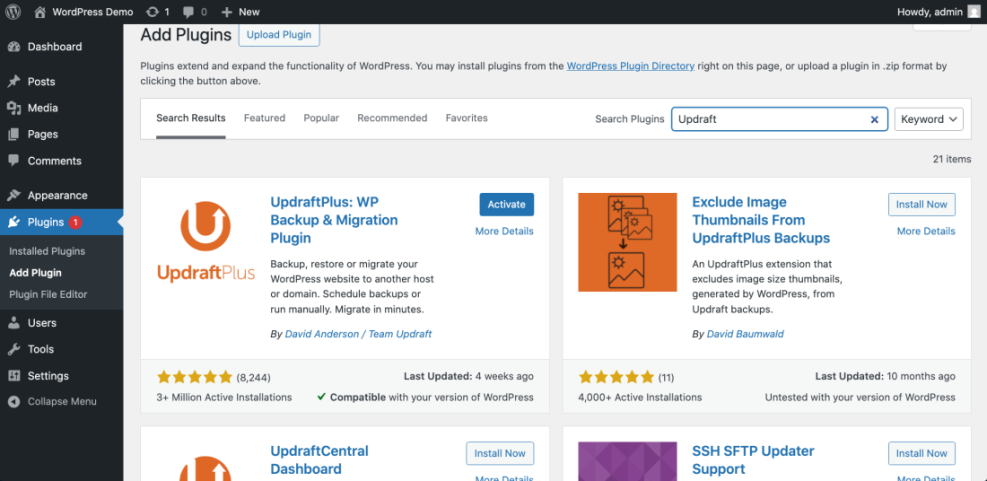
Task: Open the Keyword search type dropdown
Action: point(929,119)
